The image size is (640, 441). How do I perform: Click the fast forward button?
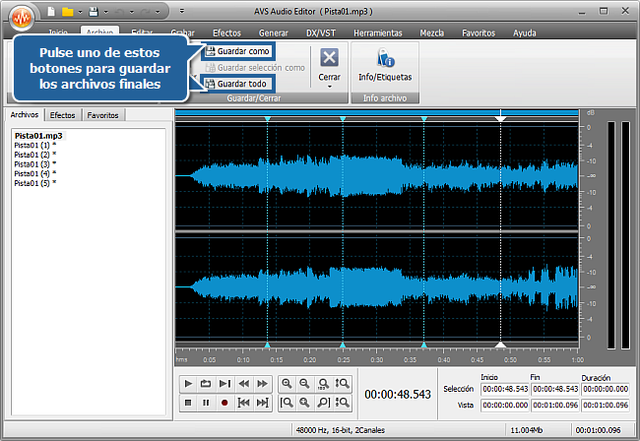tap(262, 383)
